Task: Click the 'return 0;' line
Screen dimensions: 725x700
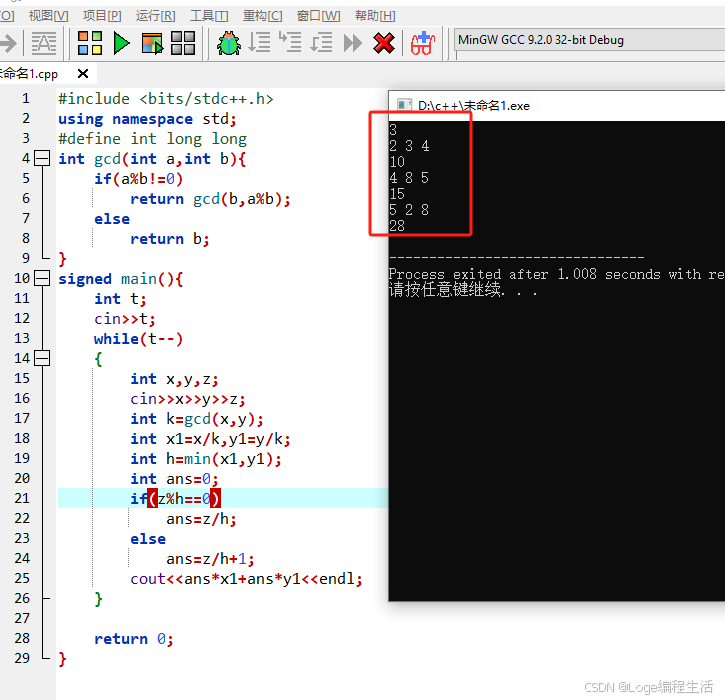Action: click(134, 639)
